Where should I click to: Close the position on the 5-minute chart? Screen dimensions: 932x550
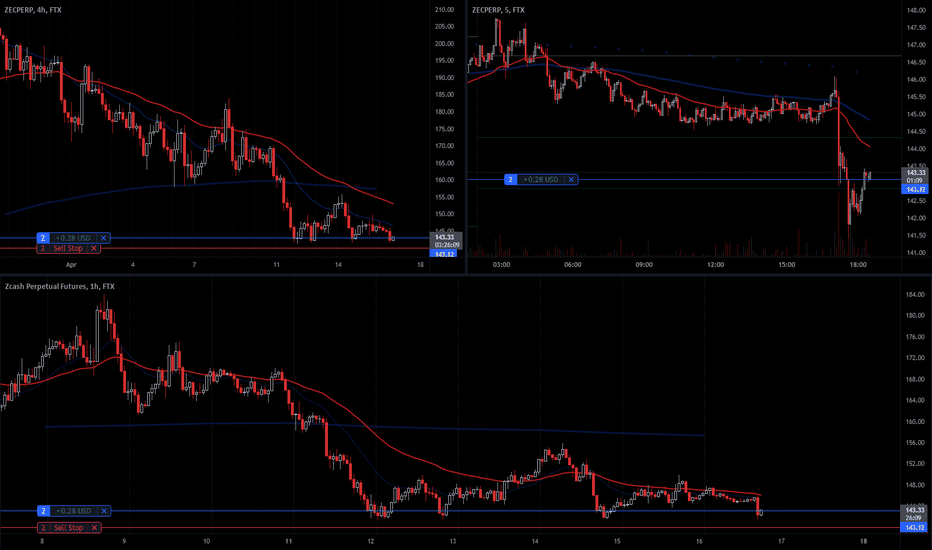pos(571,180)
